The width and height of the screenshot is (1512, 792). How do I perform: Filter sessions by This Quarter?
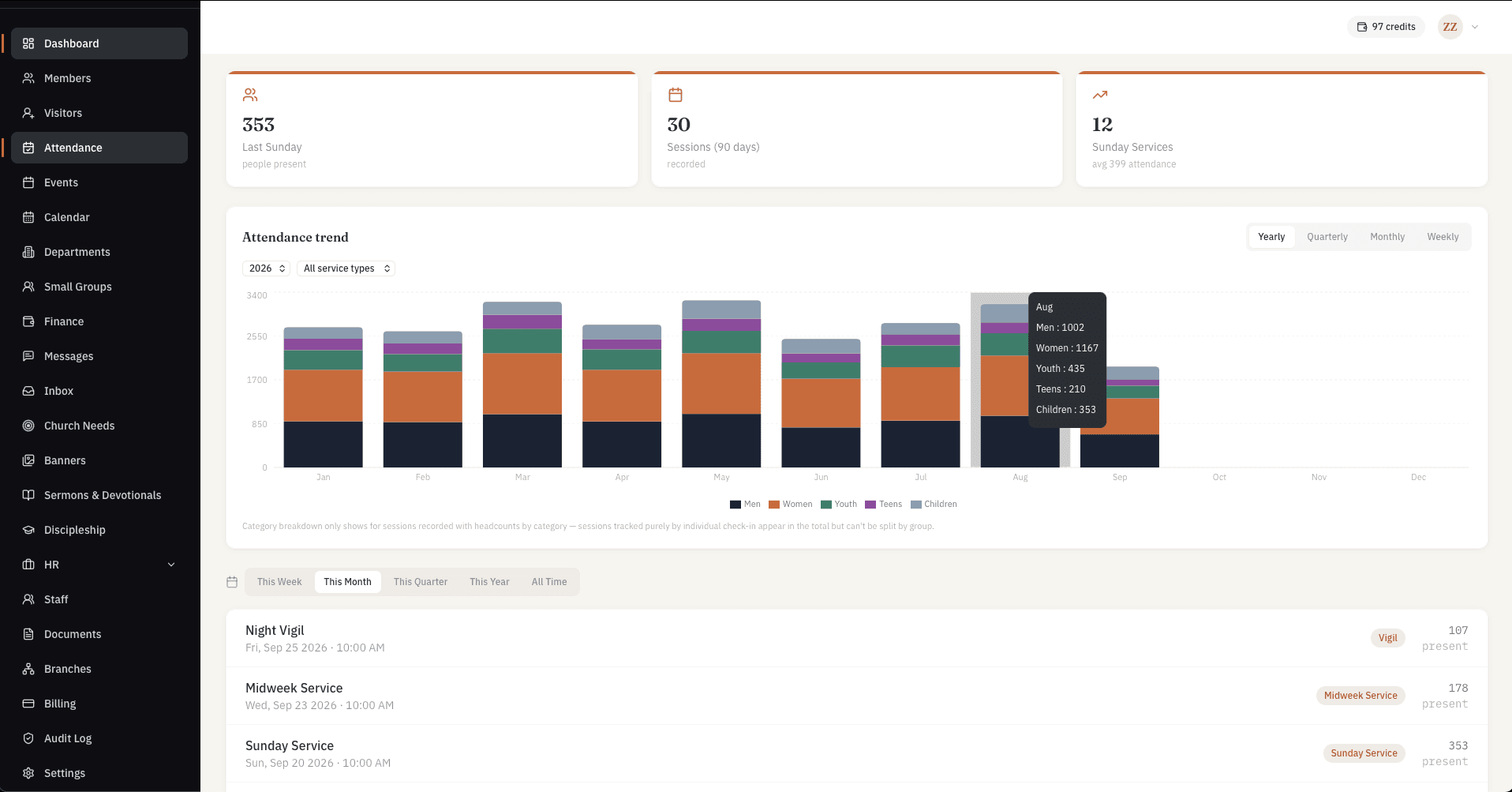pos(421,582)
